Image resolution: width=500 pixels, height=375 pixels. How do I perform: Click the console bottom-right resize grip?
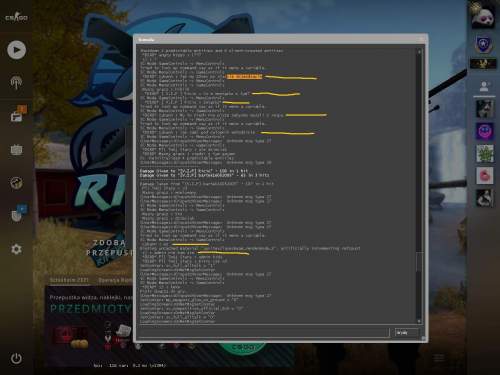424,338
